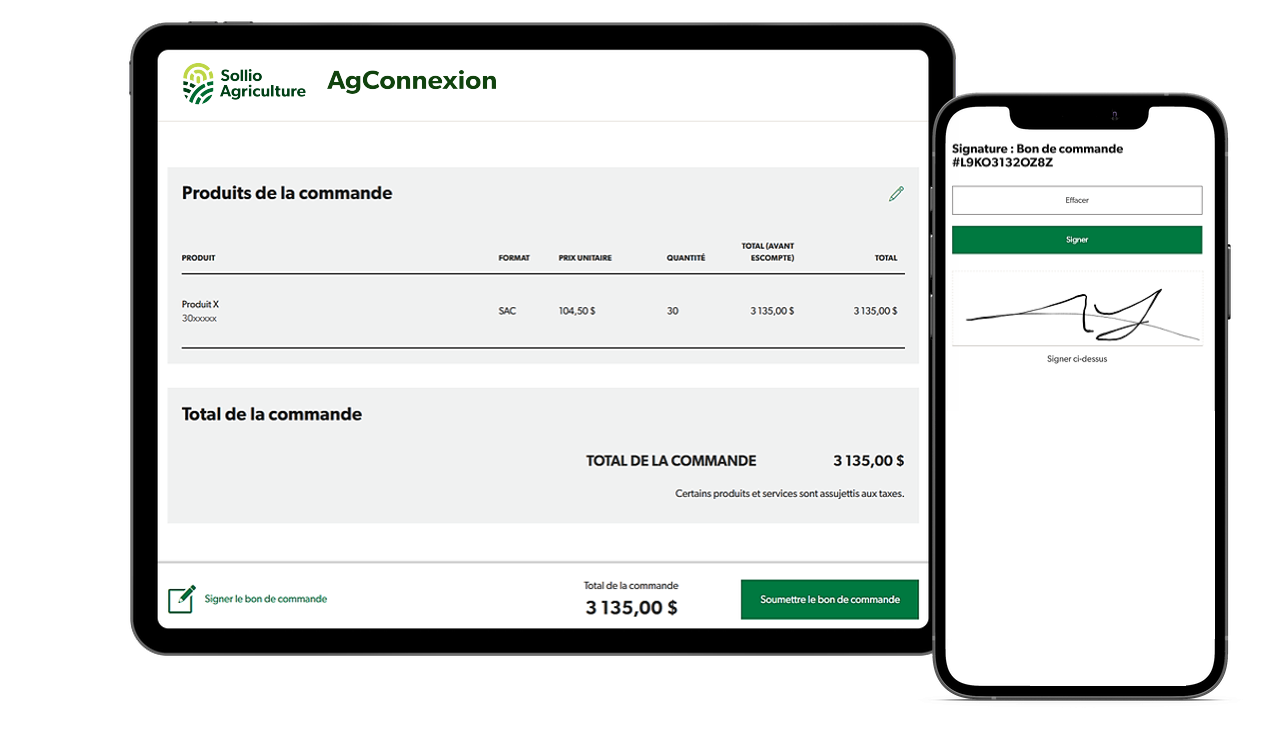Click the quantity value '30' in the row
Image resolution: width=1280 pixels, height=740 pixels.
click(x=672, y=311)
